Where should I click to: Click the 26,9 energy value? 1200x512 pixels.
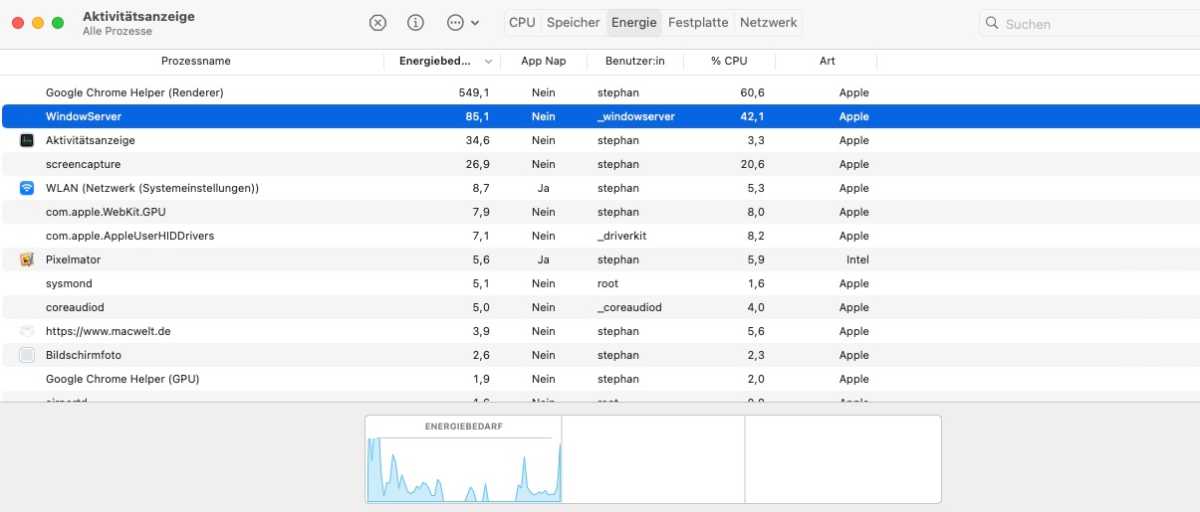(478, 164)
